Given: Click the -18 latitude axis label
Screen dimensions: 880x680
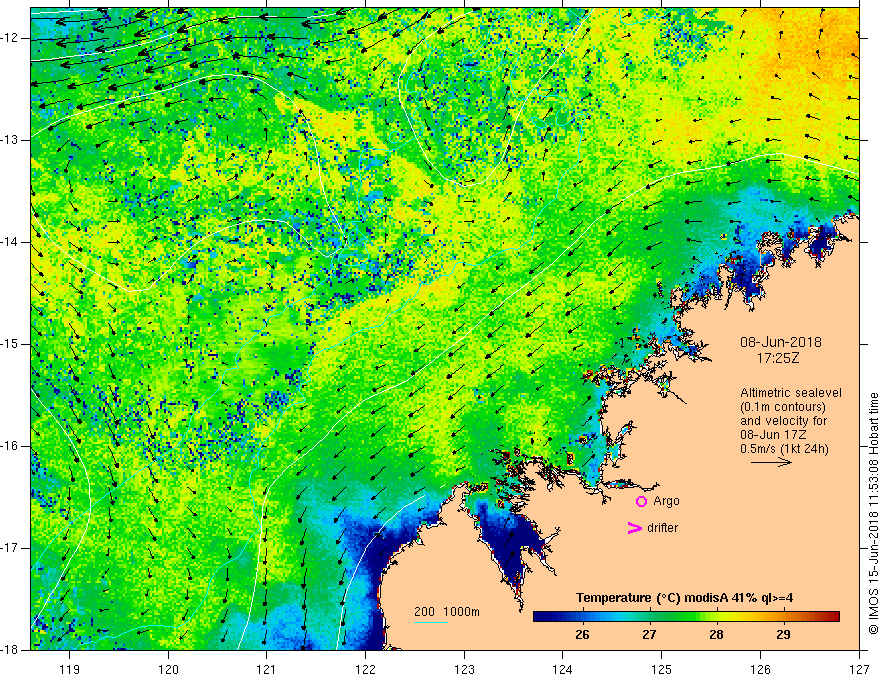Looking at the screenshot, I should pos(11,650).
